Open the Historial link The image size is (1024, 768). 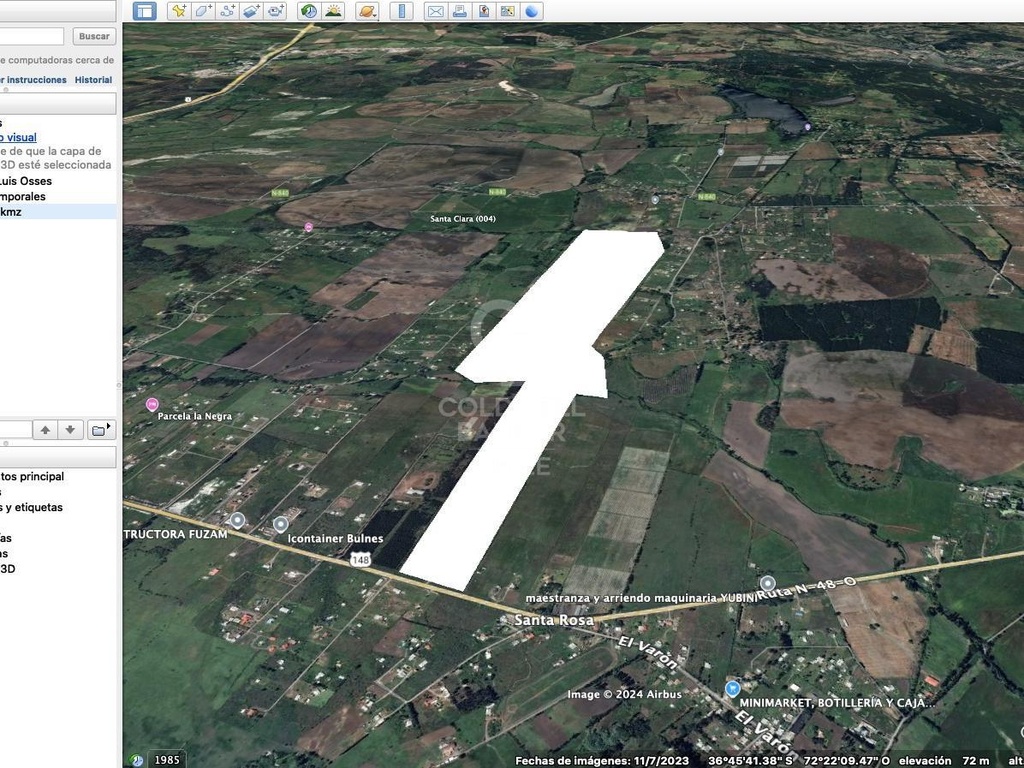pos(93,80)
